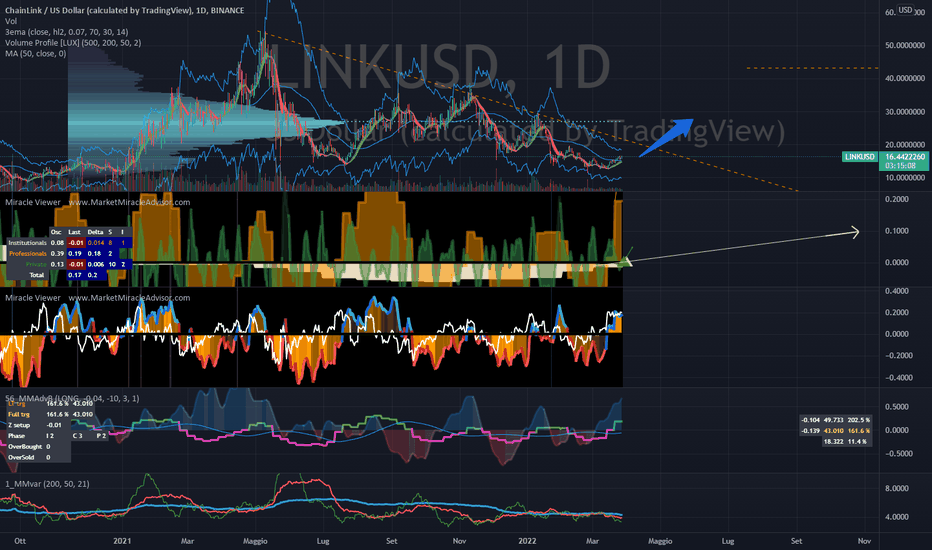Click Institutionals Delta value 0.014
932x550 pixels.
coord(96,243)
